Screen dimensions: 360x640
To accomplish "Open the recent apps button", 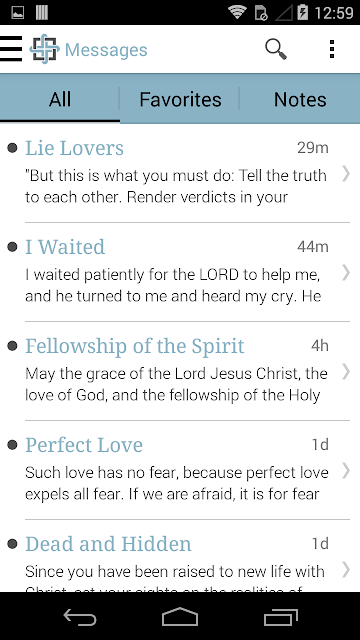I will pos(280,616).
